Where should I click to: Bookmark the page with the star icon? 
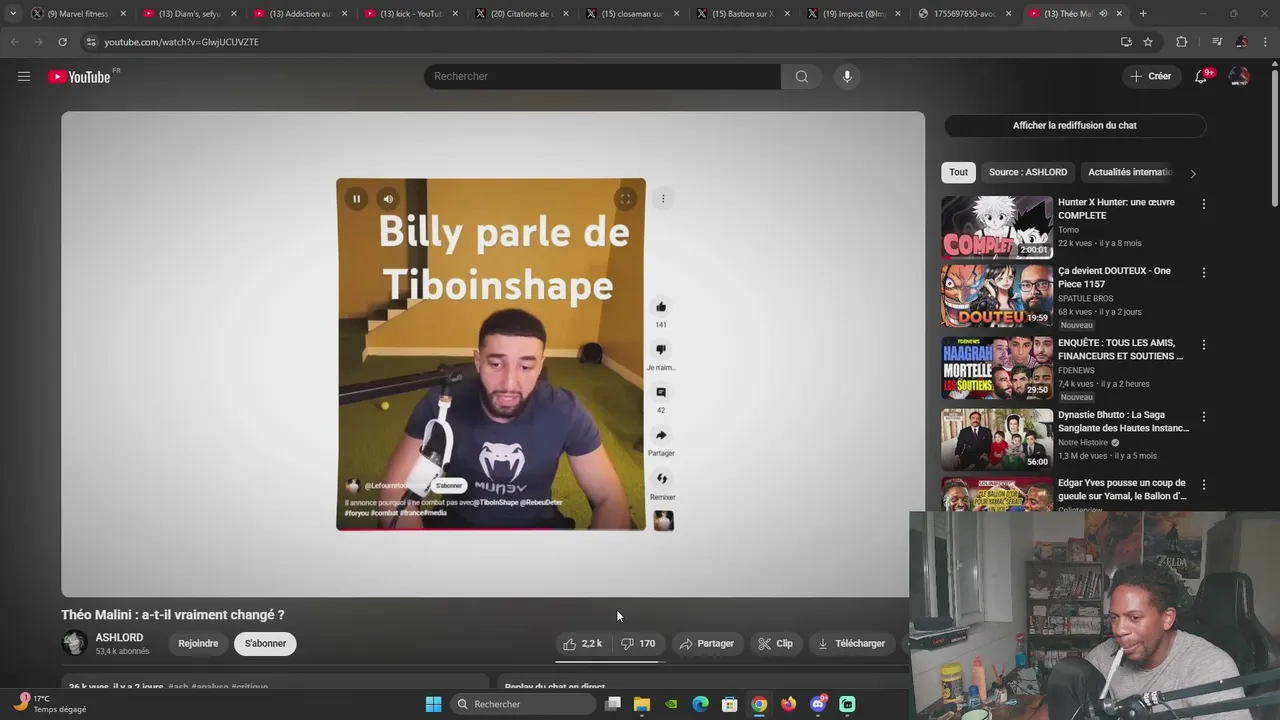1148,42
